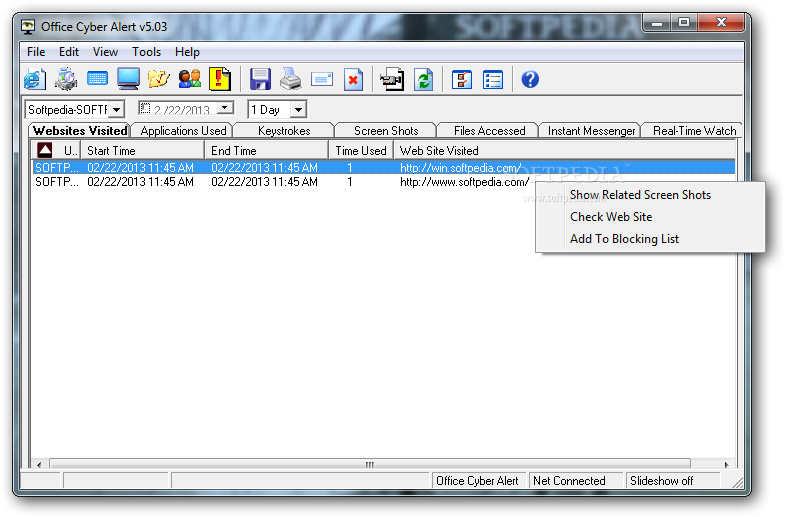Open the 2/22/2013 date picker dropdown
Screen dimensions: 786x517
226,107
